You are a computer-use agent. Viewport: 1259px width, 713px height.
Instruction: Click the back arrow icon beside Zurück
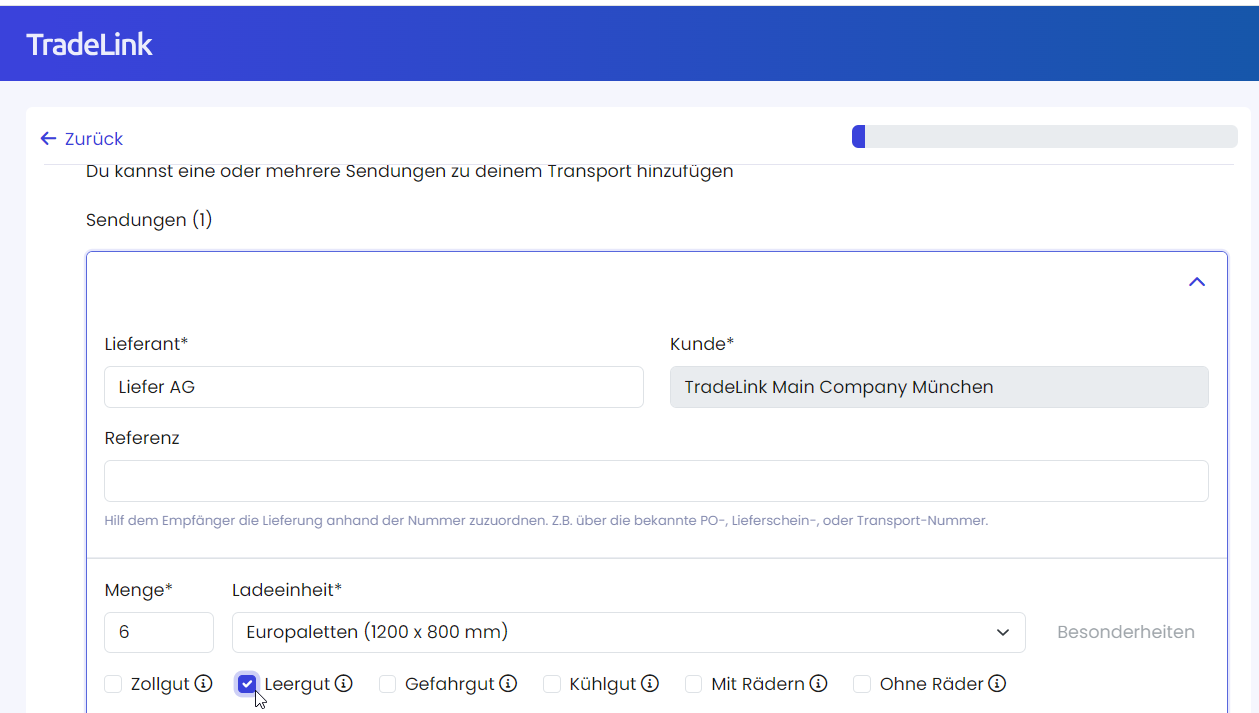tap(48, 139)
